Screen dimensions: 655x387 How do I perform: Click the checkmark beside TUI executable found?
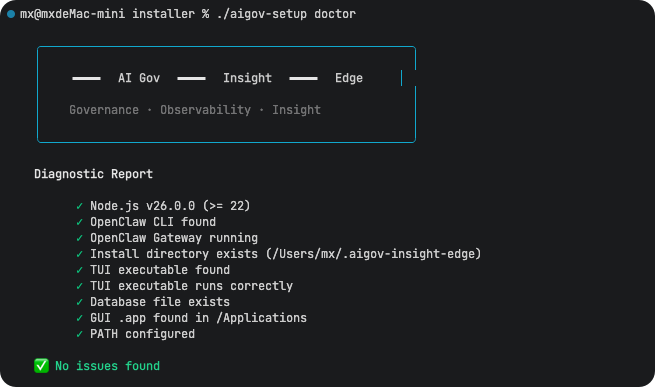79,270
